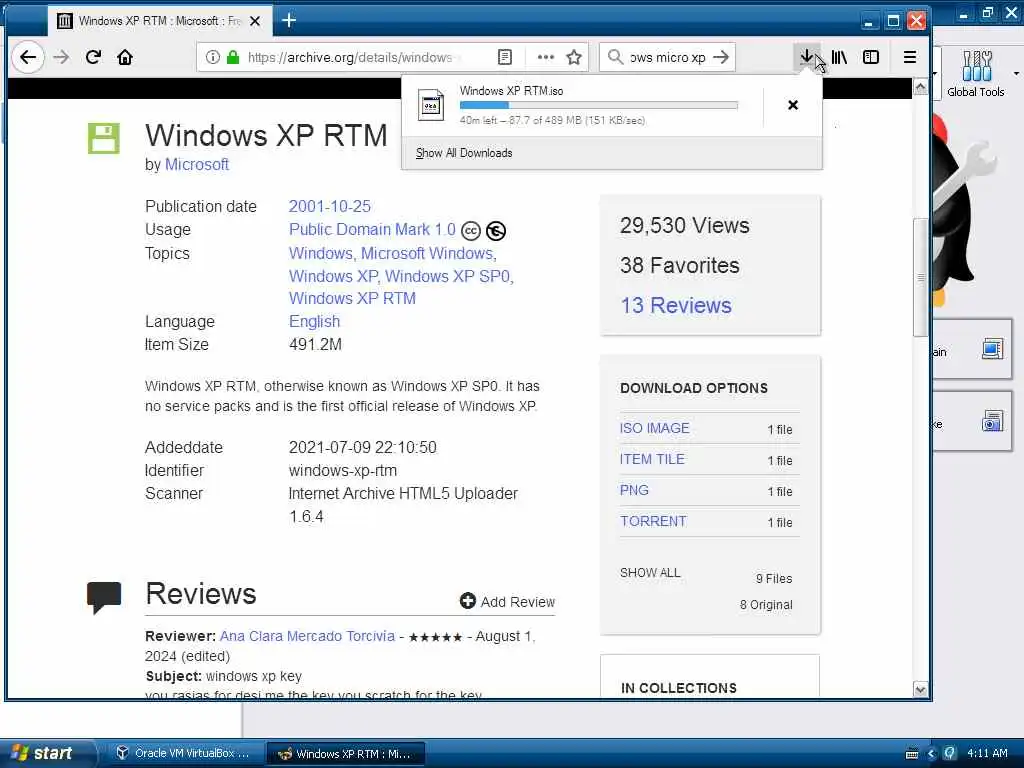The height and width of the screenshot is (768, 1024).
Task: Open the Microsoft Windows topic link
Action: point(428,253)
